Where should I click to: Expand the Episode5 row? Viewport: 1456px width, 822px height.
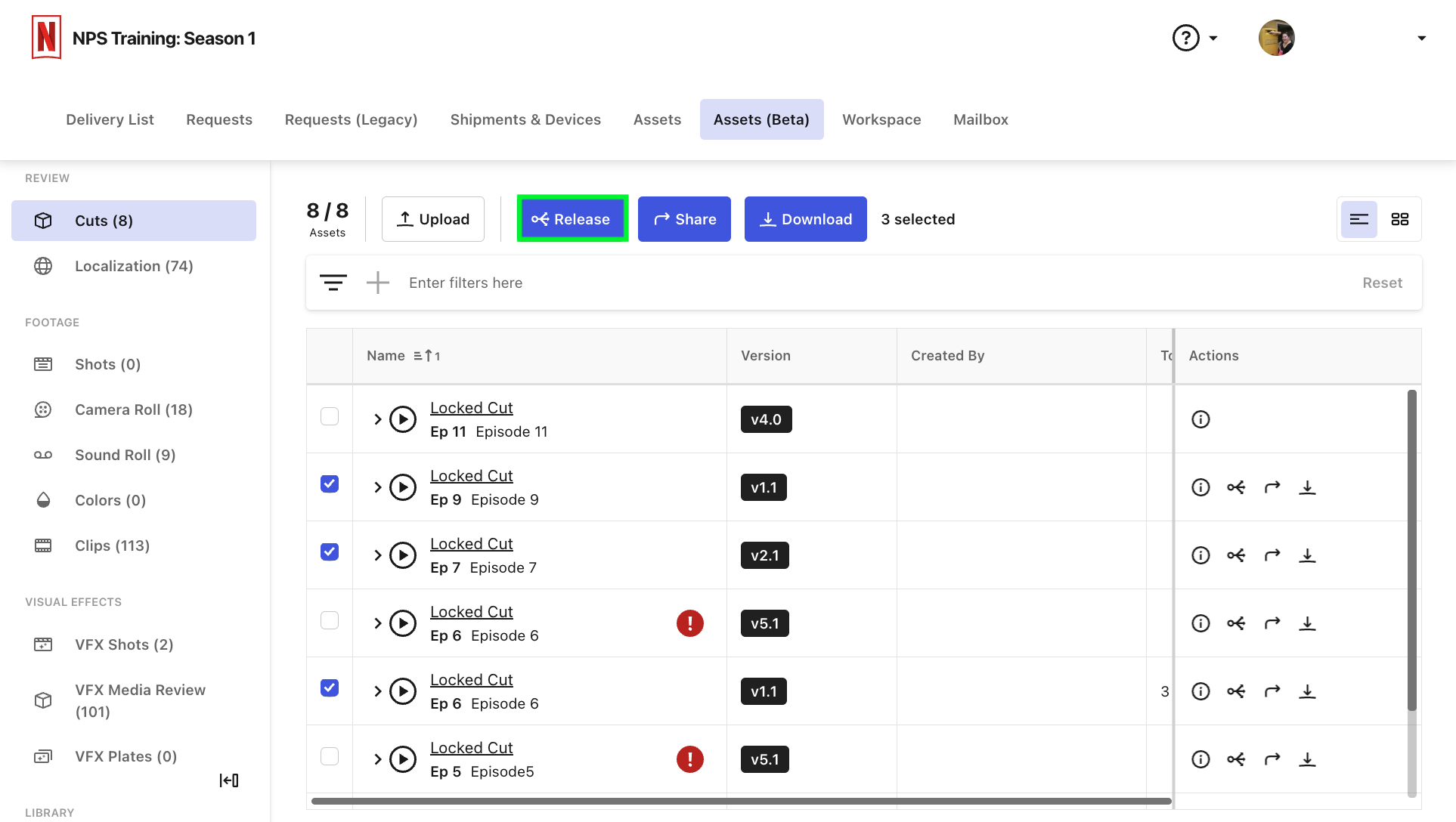click(x=377, y=759)
